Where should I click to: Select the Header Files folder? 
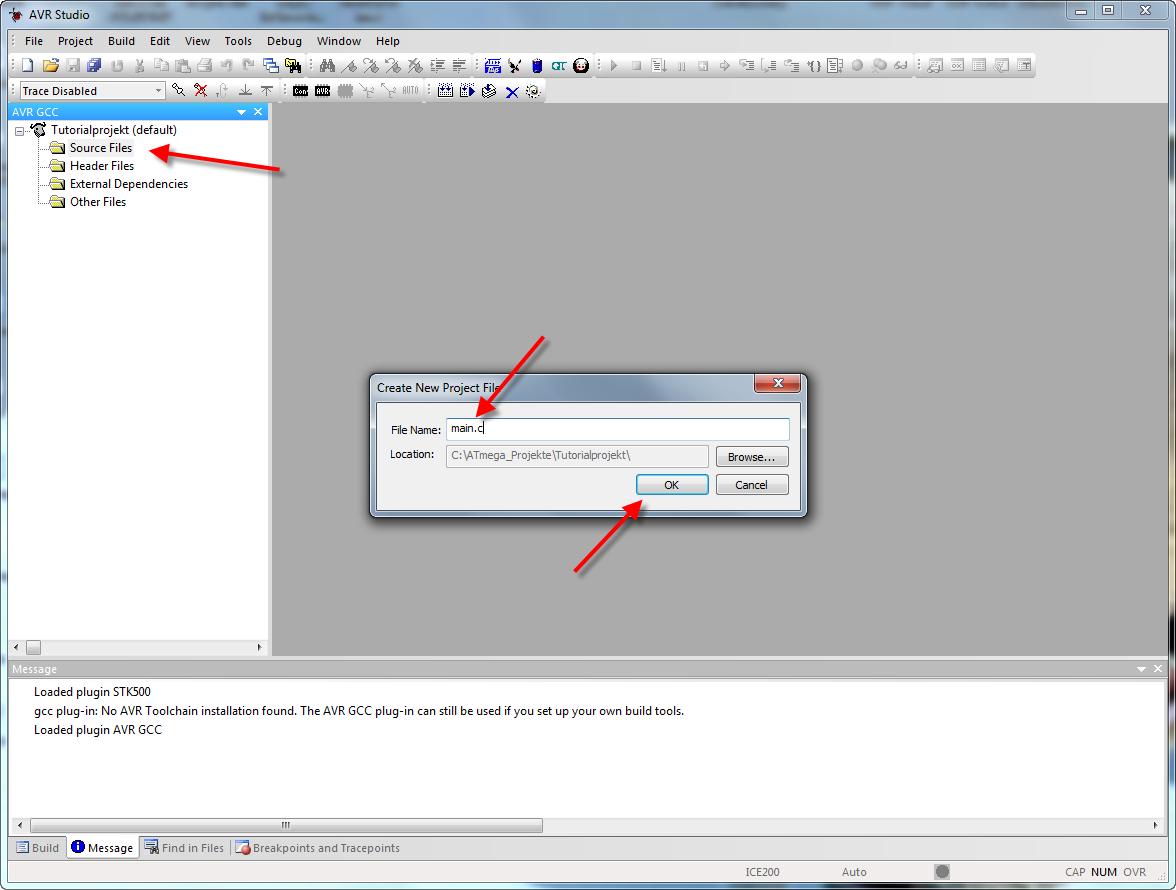(x=102, y=166)
